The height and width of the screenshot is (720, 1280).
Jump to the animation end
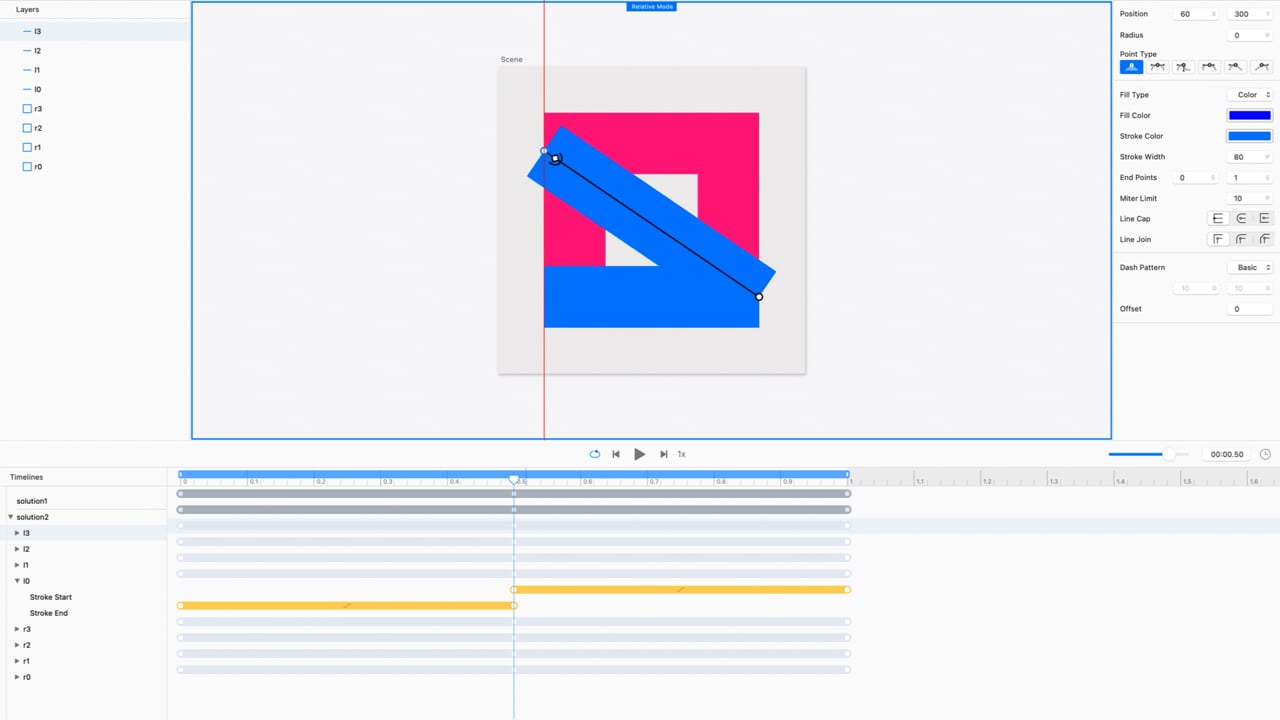pyautogui.click(x=663, y=454)
